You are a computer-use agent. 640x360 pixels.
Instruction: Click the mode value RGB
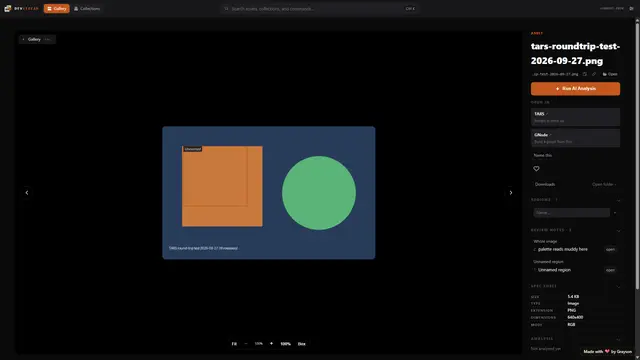(x=571, y=324)
